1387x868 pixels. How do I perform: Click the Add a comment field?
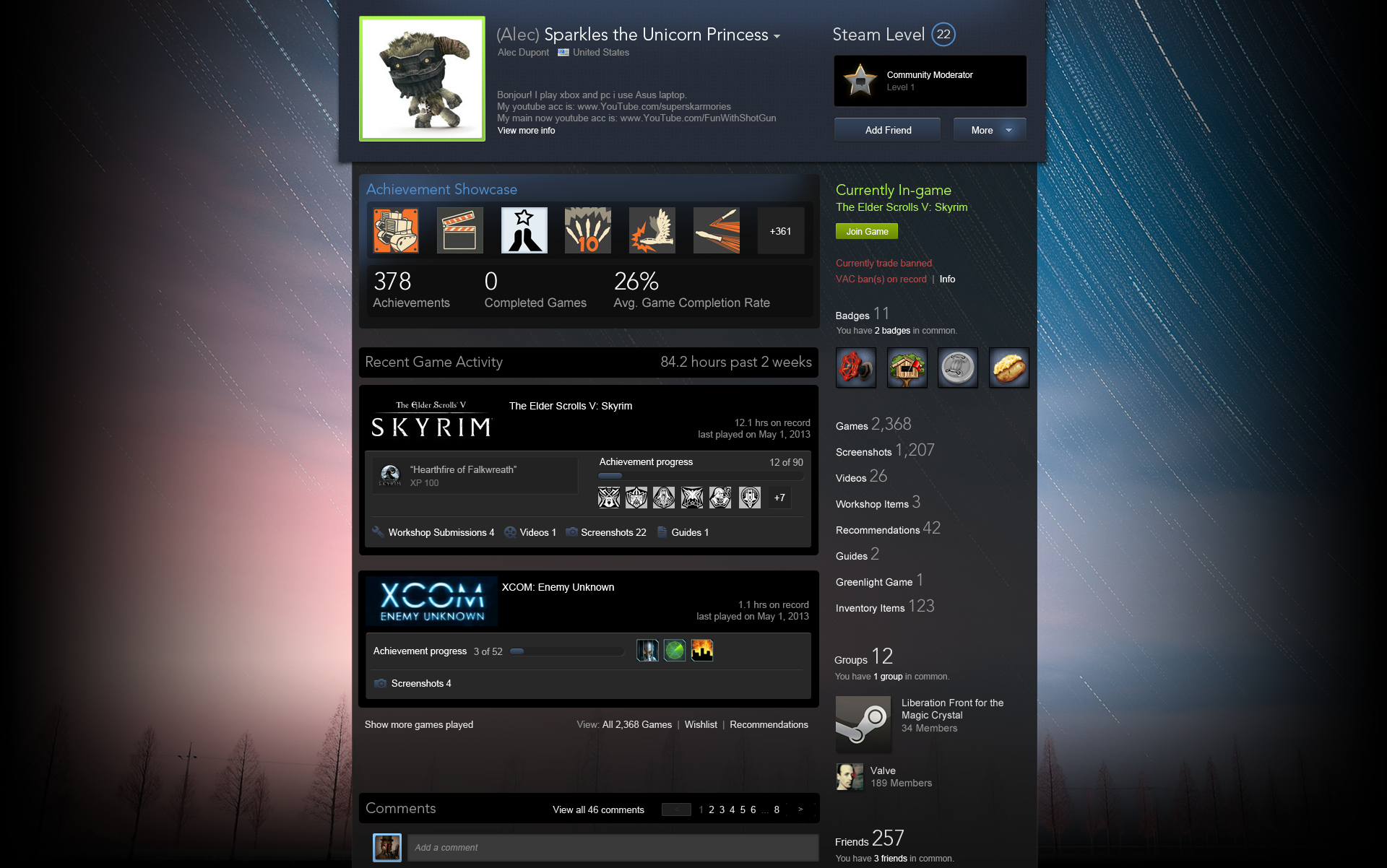click(x=613, y=848)
